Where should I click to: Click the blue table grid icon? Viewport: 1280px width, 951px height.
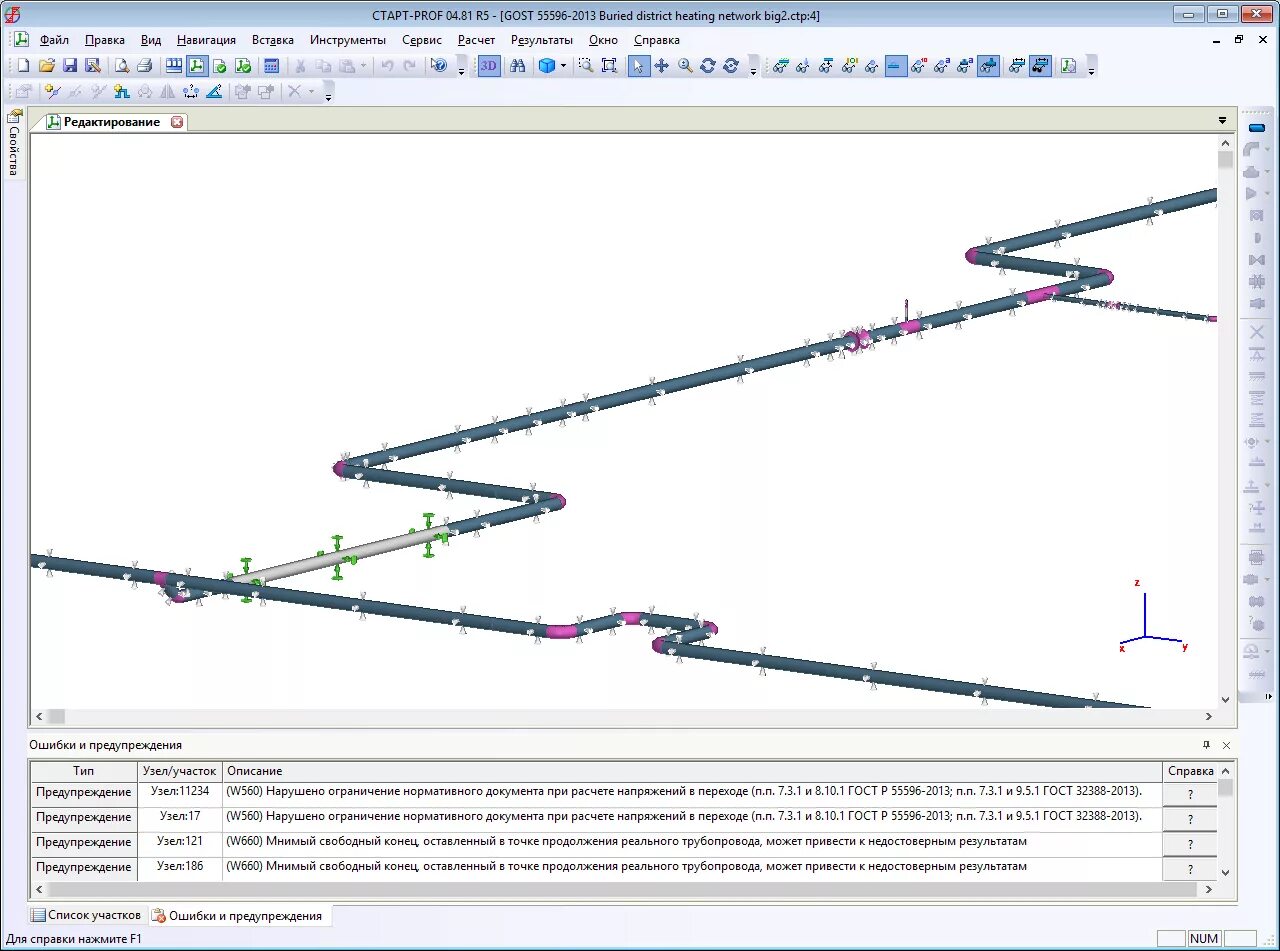(x=173, y=66)
